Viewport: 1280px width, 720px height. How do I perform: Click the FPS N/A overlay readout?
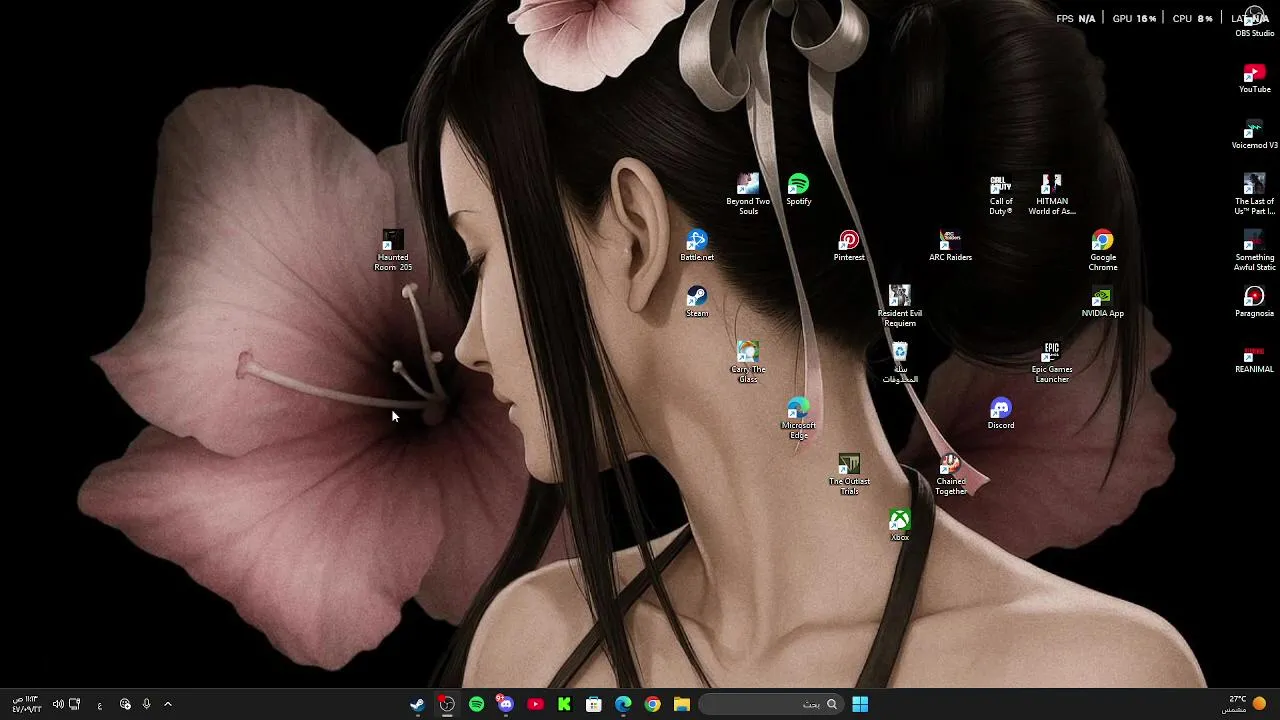[x=1076, y=18]
